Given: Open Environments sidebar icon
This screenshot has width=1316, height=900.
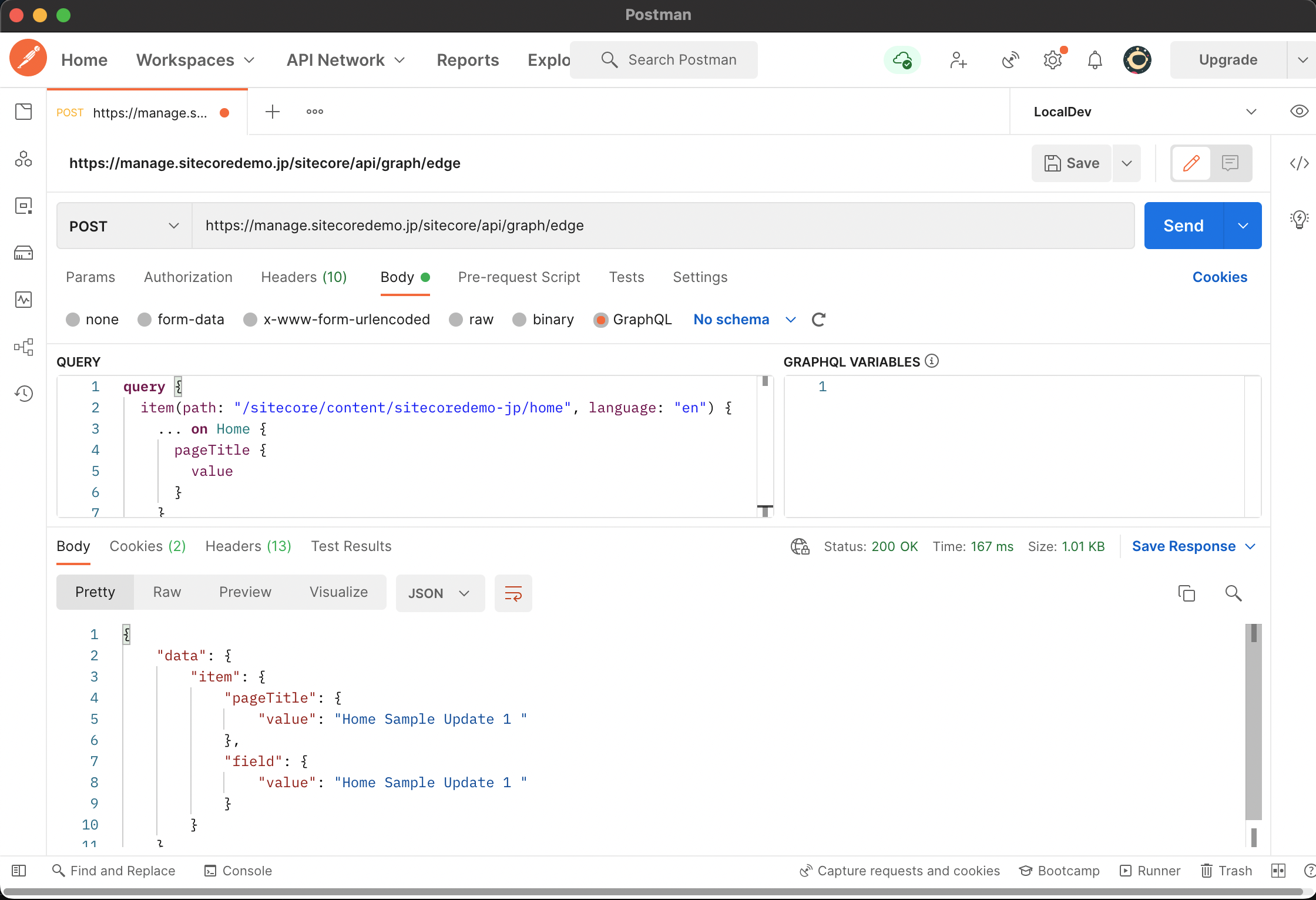Looking at the screenshot, I should tap(23, 206).
